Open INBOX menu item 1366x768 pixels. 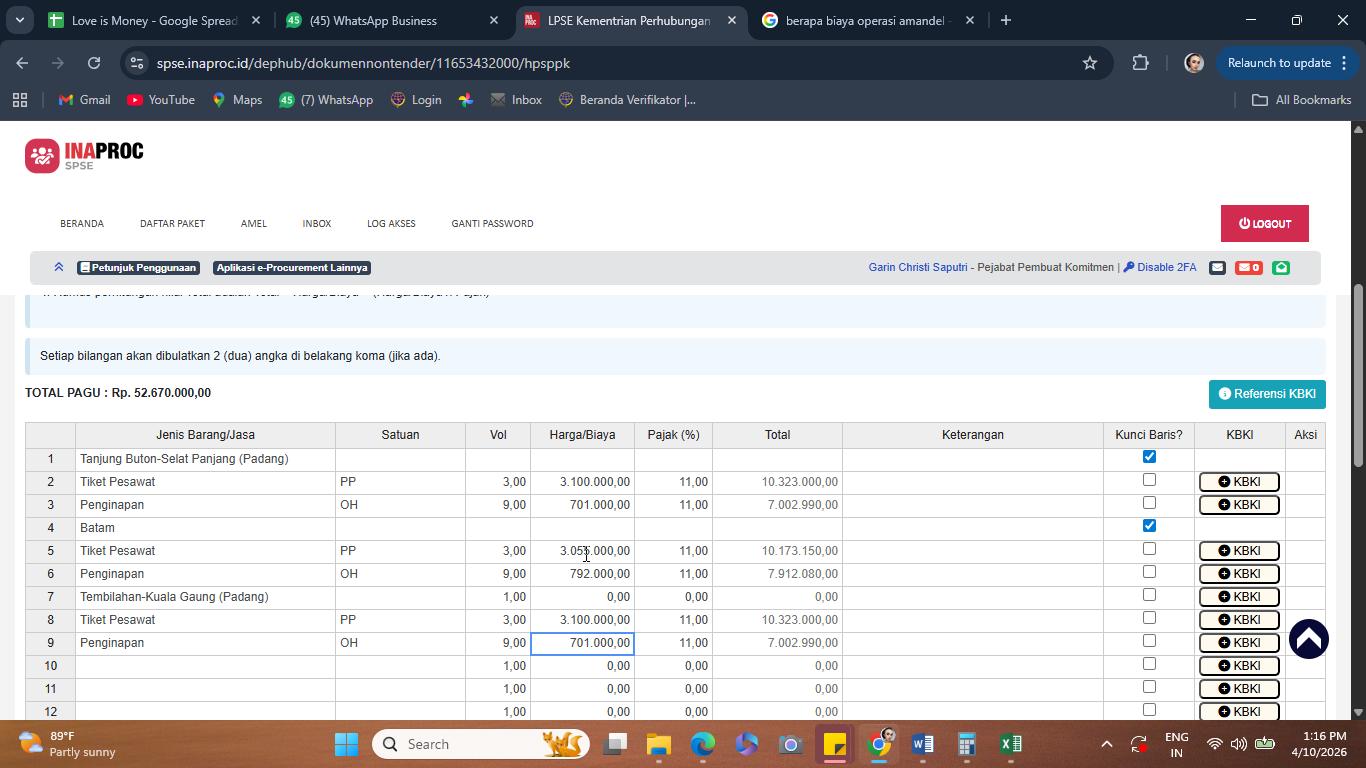pos(317,224)
